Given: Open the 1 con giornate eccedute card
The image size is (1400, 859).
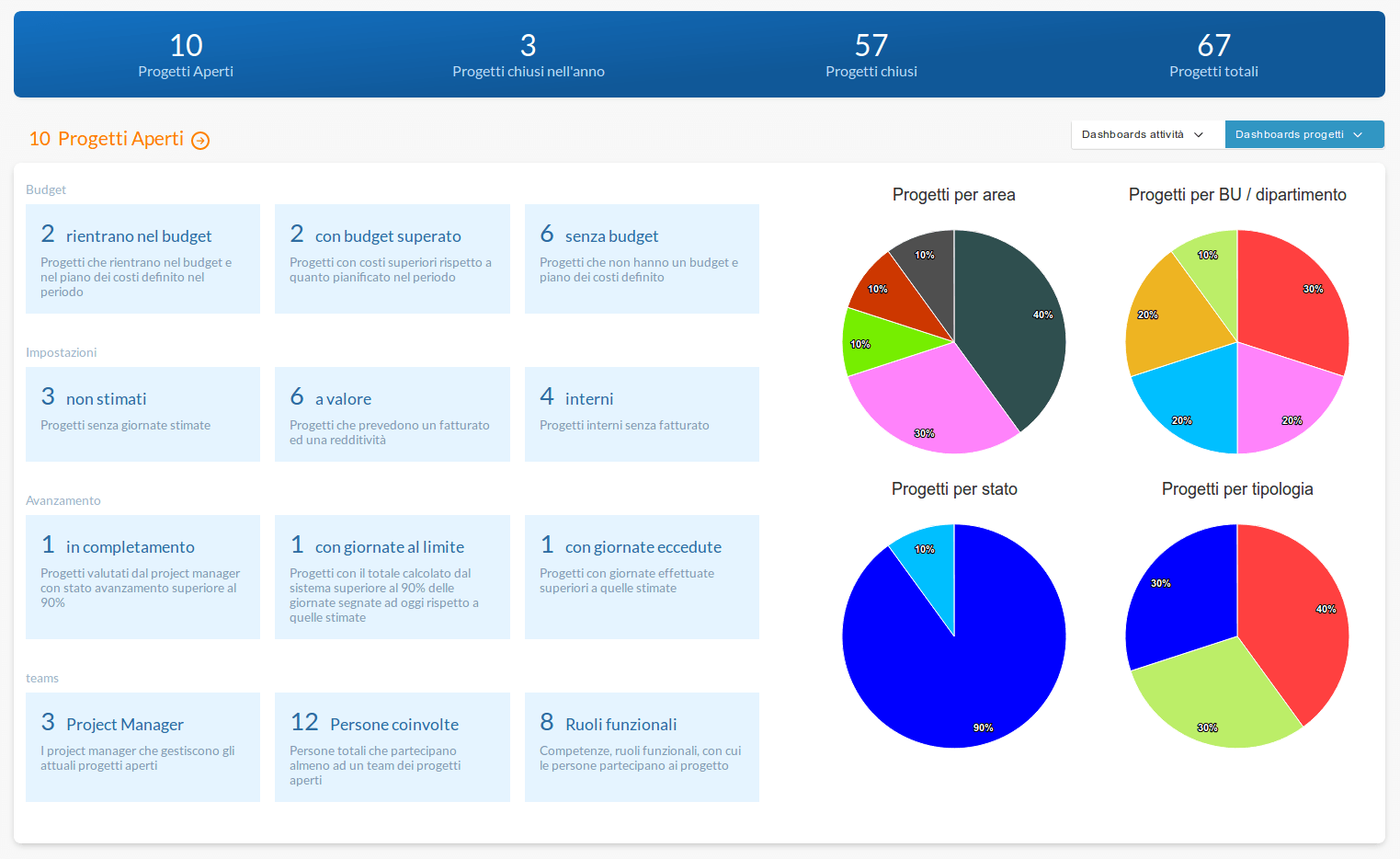Looking at the screenshot, I should coord(642,577).
